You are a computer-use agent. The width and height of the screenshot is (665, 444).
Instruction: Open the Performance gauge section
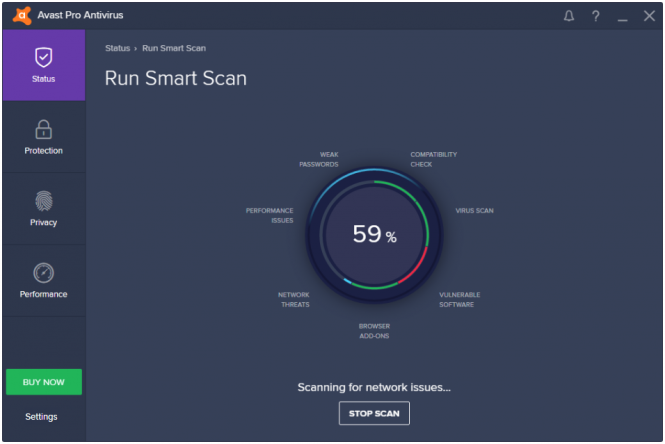click(x=44, y=280)
